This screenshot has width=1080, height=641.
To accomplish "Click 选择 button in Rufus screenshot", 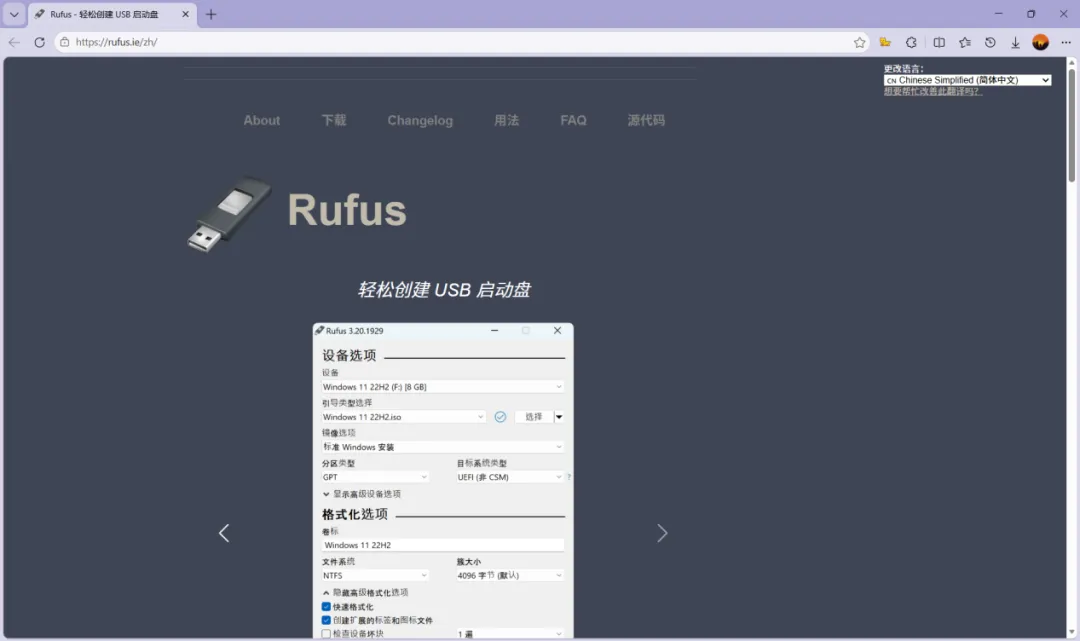I will coord(534,417).
